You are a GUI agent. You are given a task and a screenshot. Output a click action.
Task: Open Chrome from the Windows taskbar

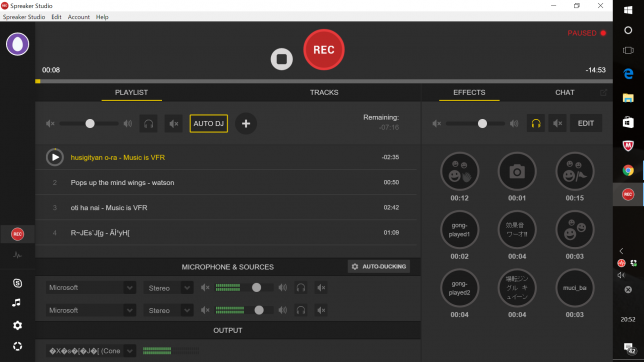[628, 170]
